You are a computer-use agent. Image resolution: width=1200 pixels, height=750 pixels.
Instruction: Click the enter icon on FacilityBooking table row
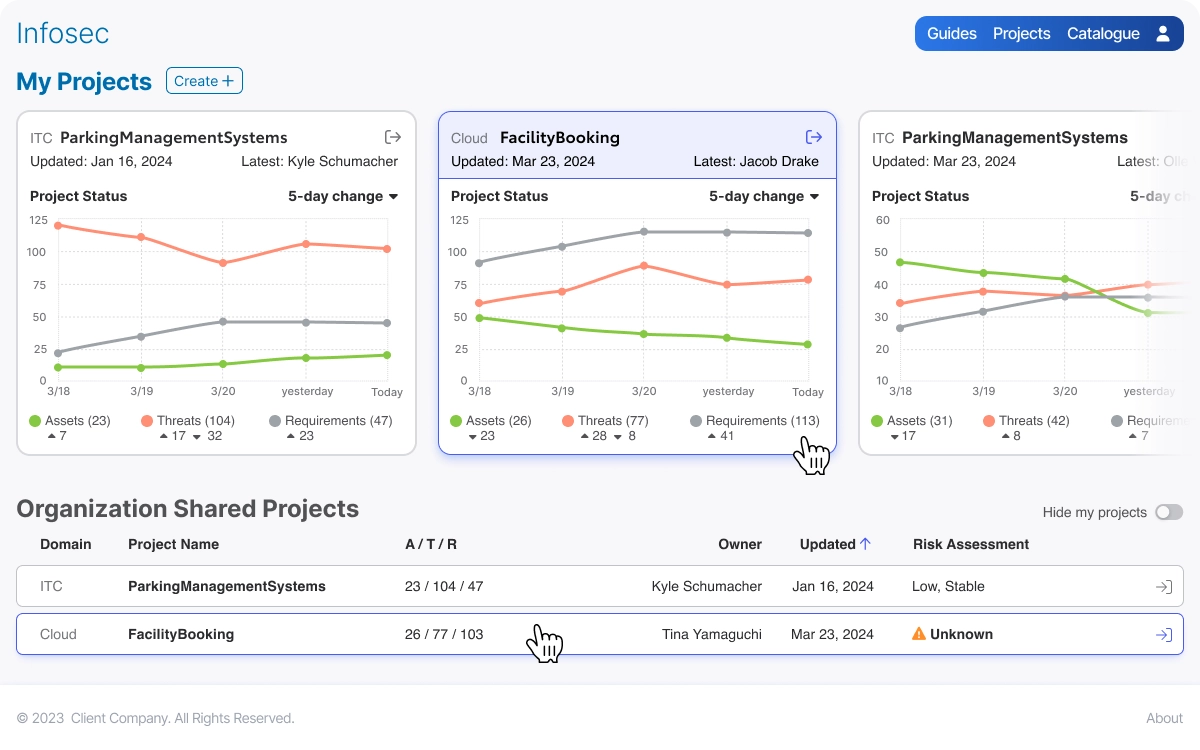1164,635
